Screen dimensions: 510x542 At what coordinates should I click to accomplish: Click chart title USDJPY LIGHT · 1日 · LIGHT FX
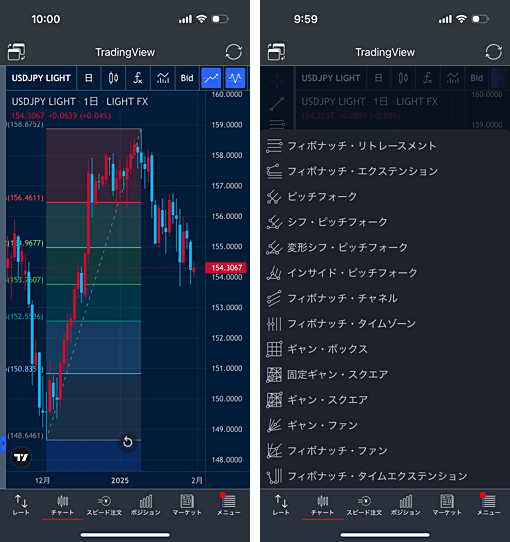80,102
